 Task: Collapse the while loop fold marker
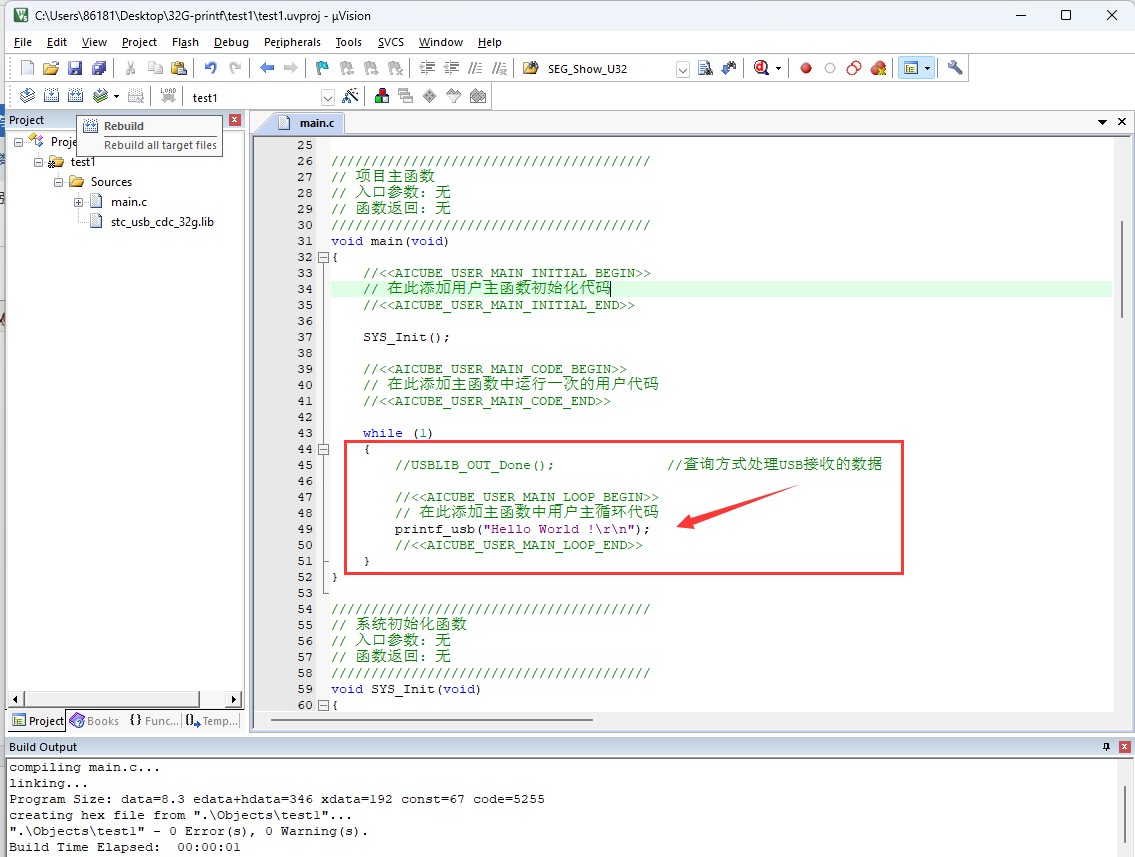coord(322,449)
